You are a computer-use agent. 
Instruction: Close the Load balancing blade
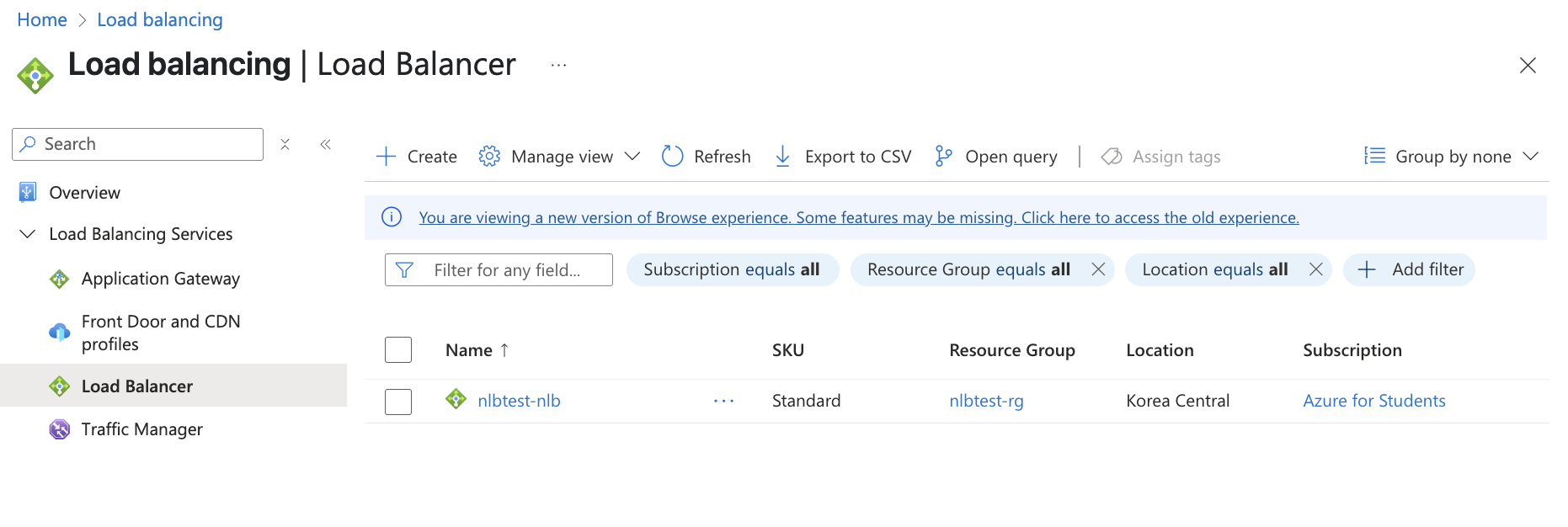click(1528, 65)
